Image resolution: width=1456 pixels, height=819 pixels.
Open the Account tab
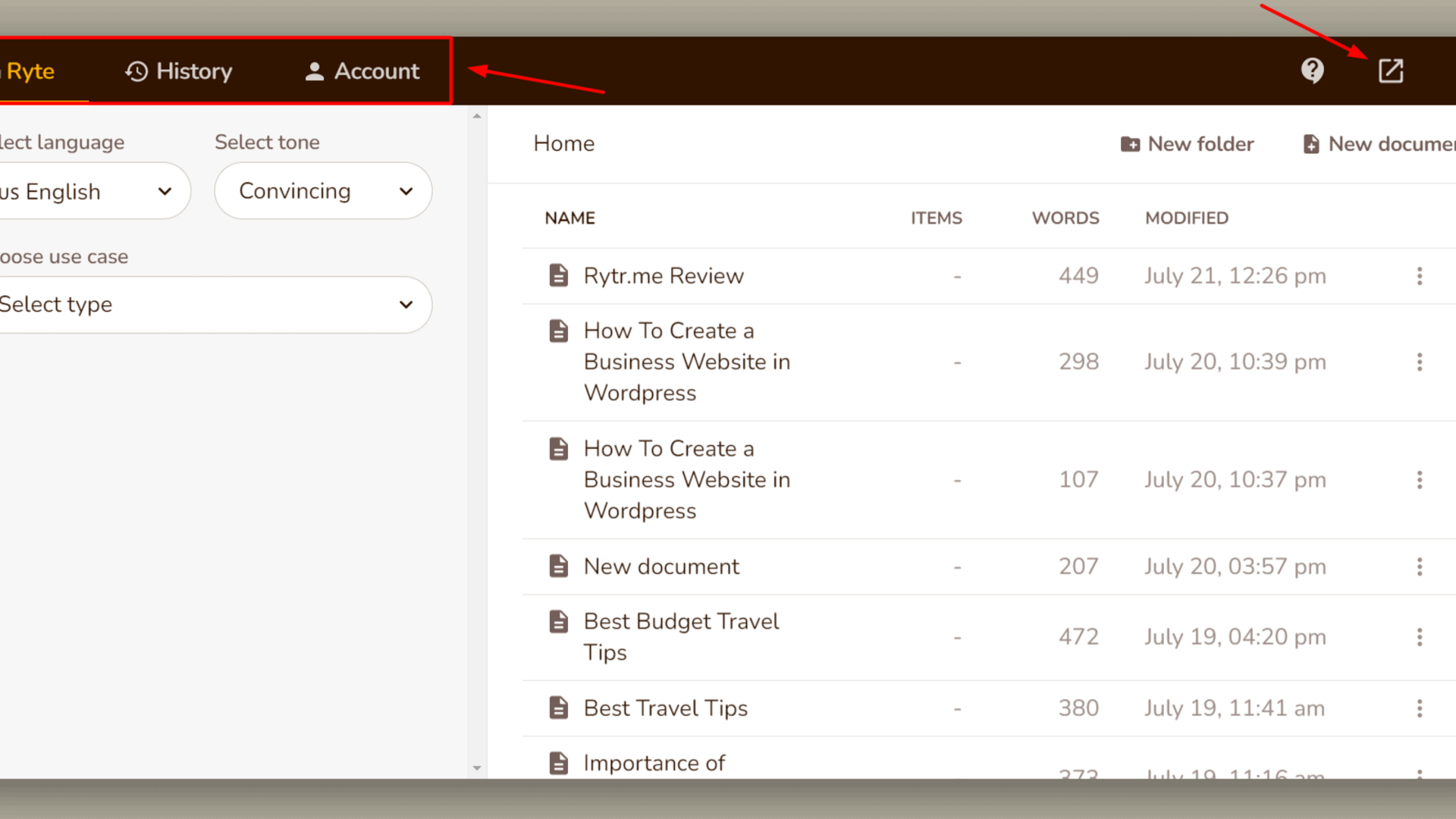pyautogui.click(x=362, y=71)
